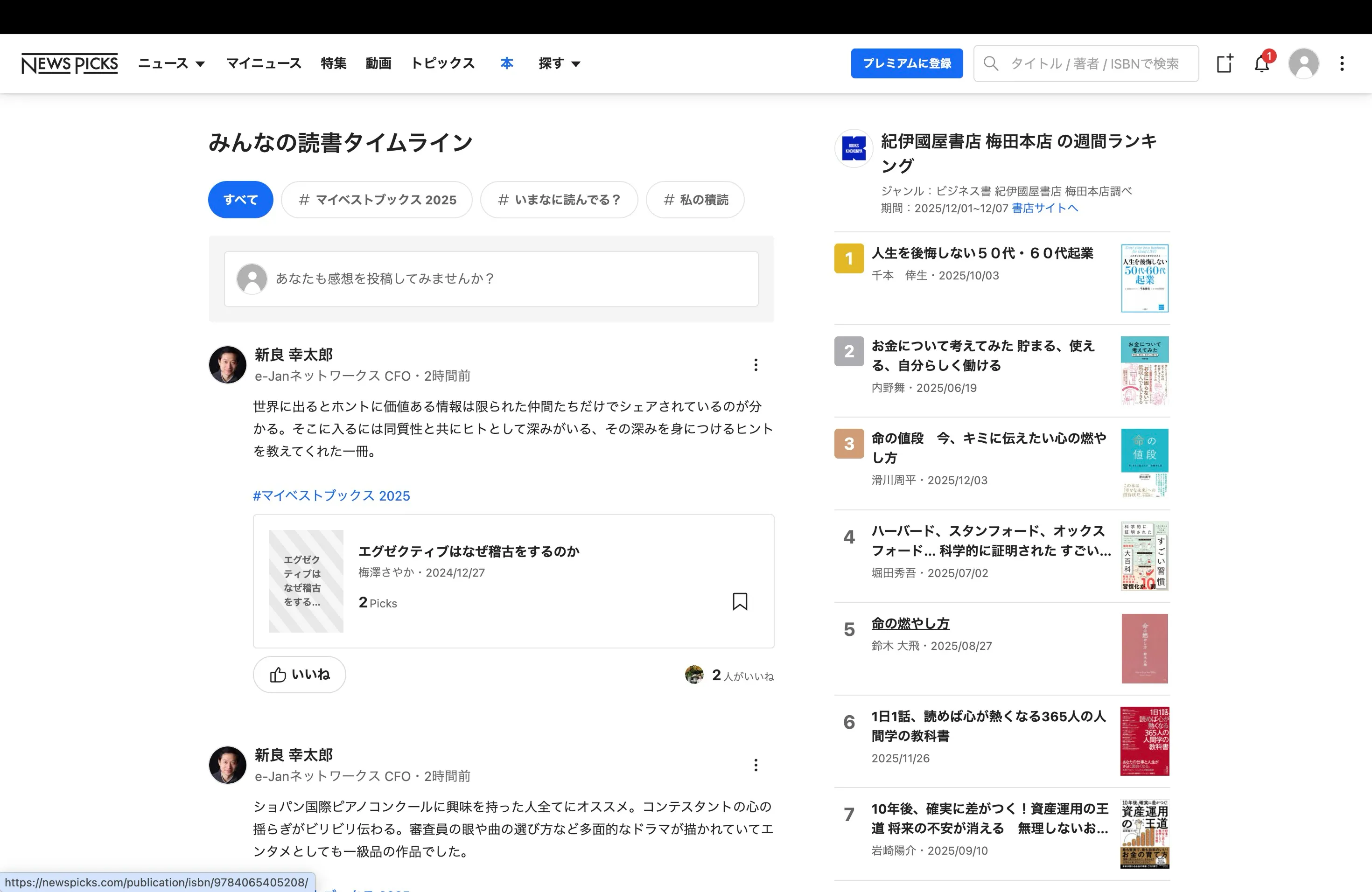Filter by # いまなに読んでる？
The image size is (1372, 892).
coord(559,200)
